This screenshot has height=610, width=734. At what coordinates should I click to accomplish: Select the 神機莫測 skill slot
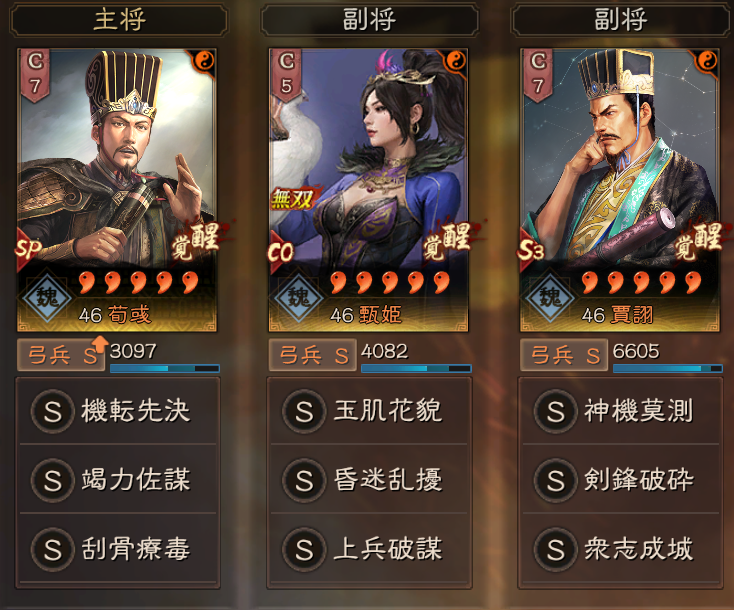click(x=621, y=411)
